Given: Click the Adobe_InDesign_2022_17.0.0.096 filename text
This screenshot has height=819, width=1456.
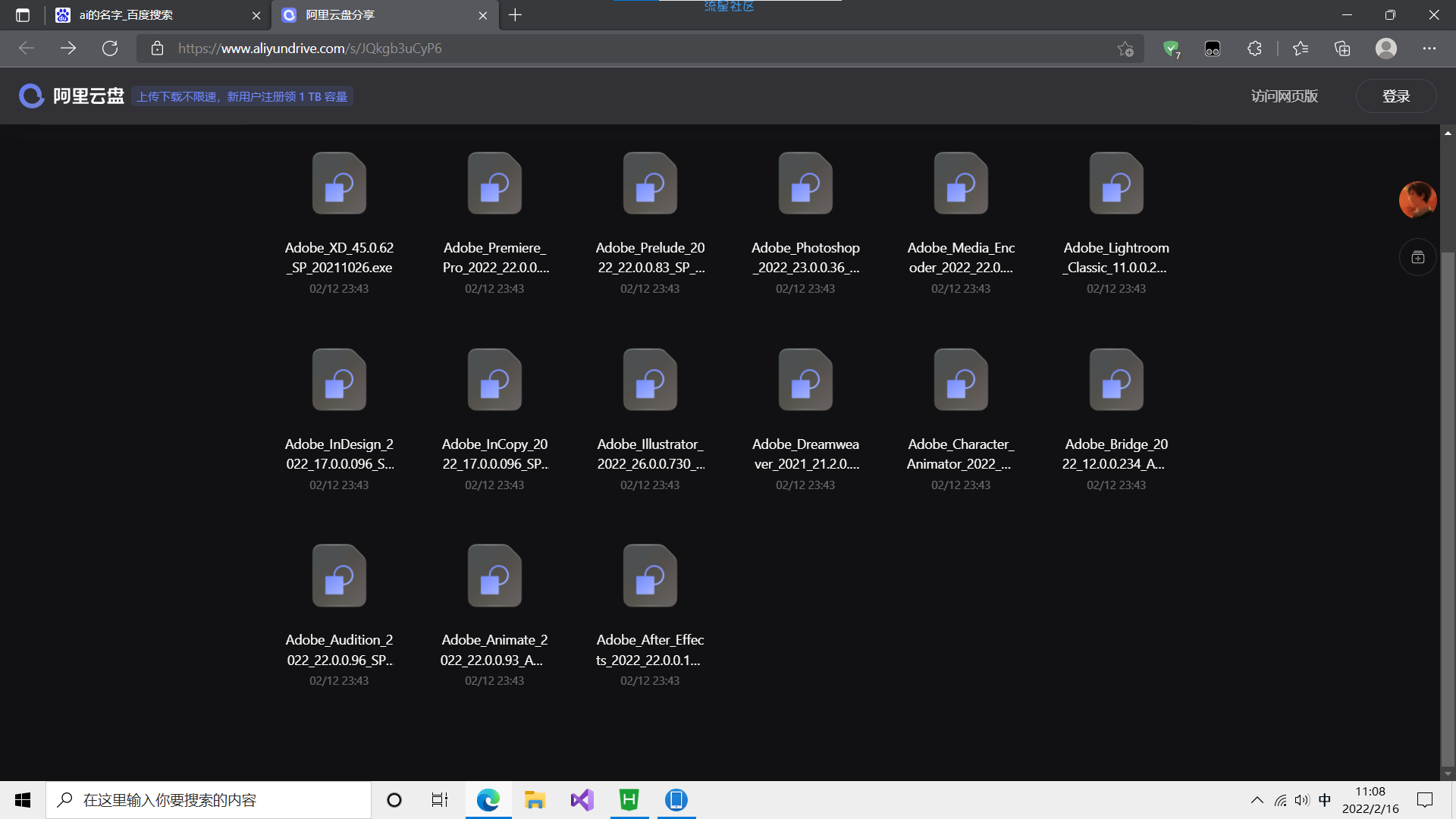Looking at the screenshot, I should 339,454.
